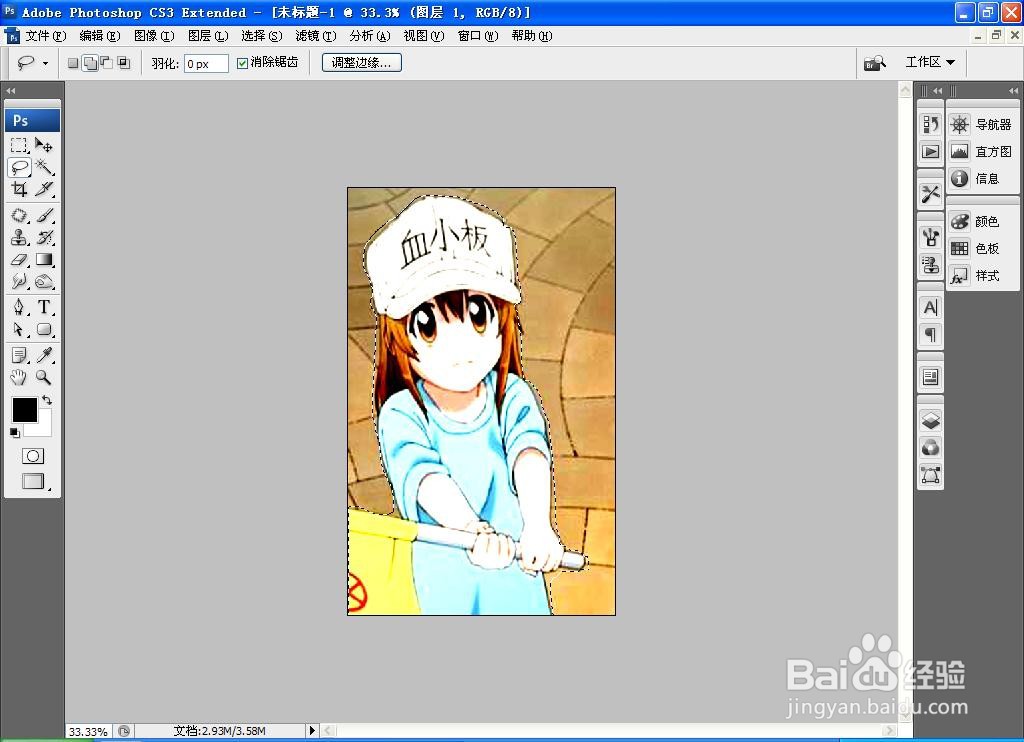1024x742 pixels.
Task: Select the Horizontal Type tool
Action: 44,307
